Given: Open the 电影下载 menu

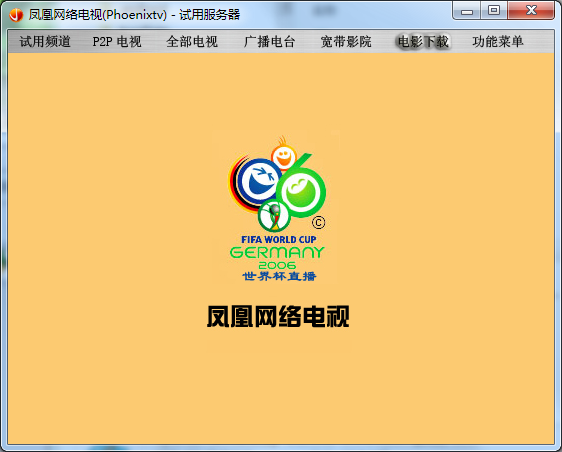Looking at the screenshot, I should 423,42.
